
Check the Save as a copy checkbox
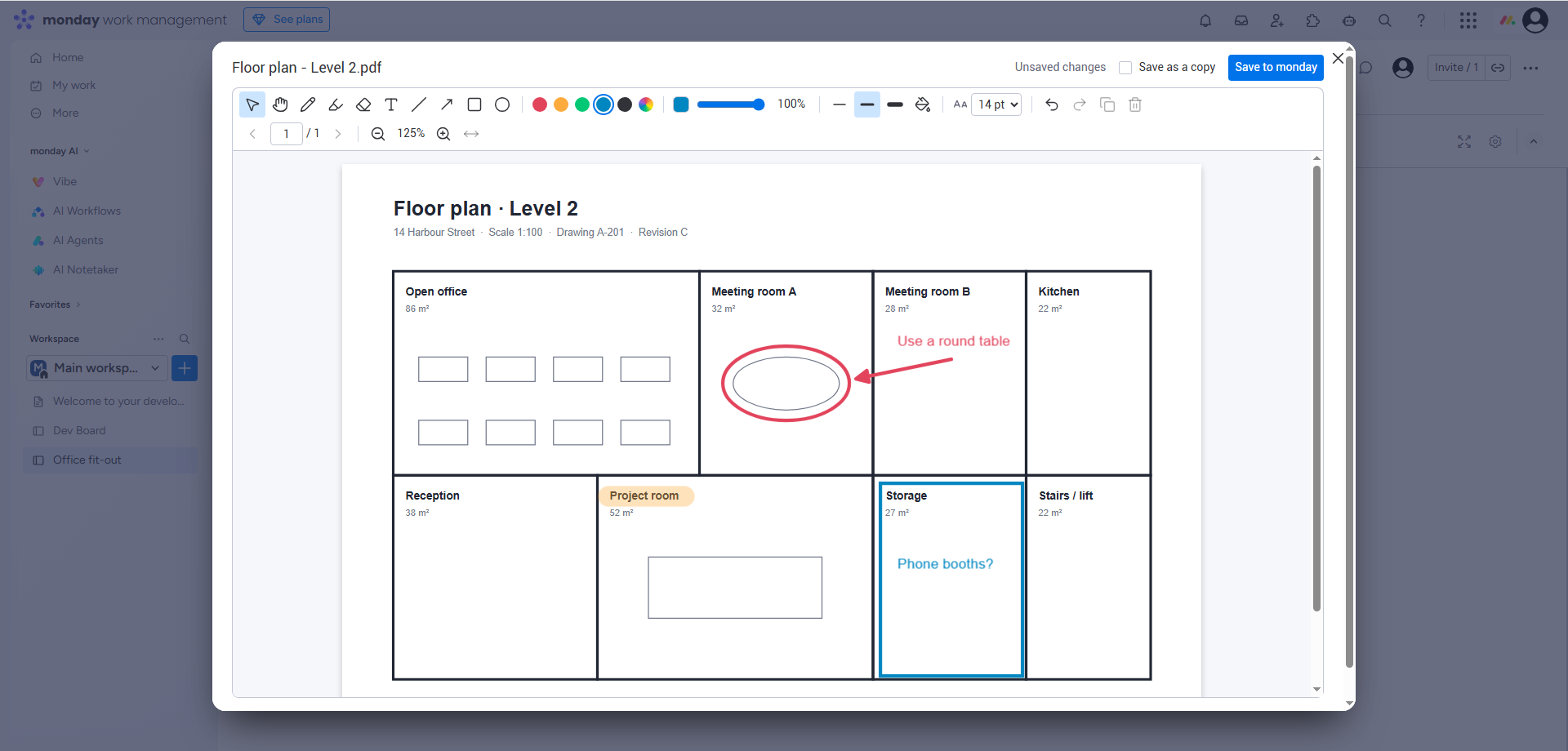(x=1125, y=68)
